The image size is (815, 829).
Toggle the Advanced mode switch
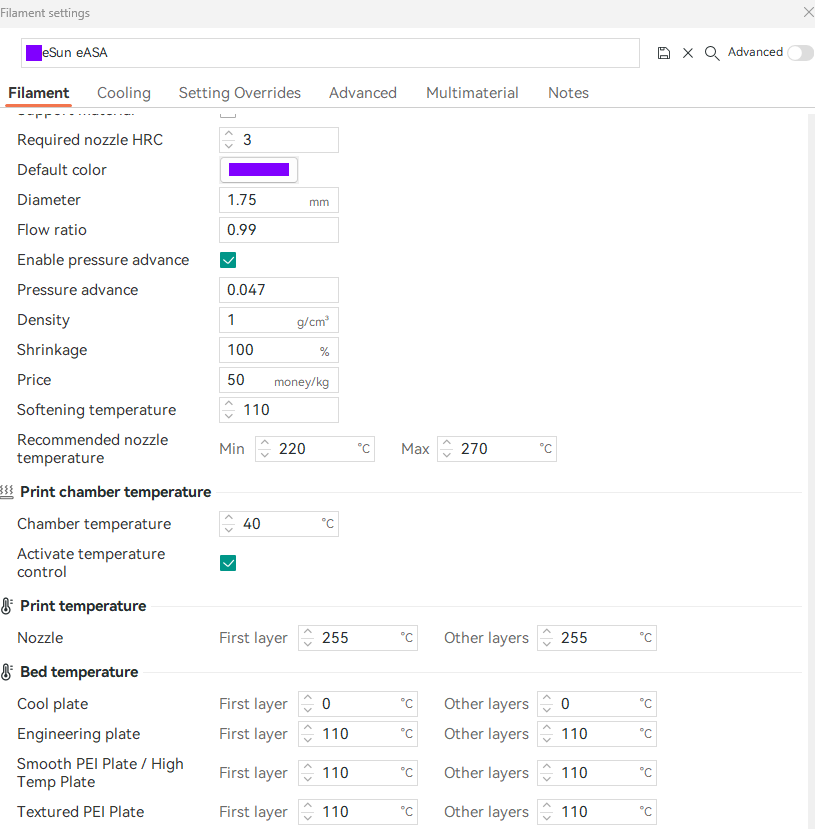click(x=800, y=53)
